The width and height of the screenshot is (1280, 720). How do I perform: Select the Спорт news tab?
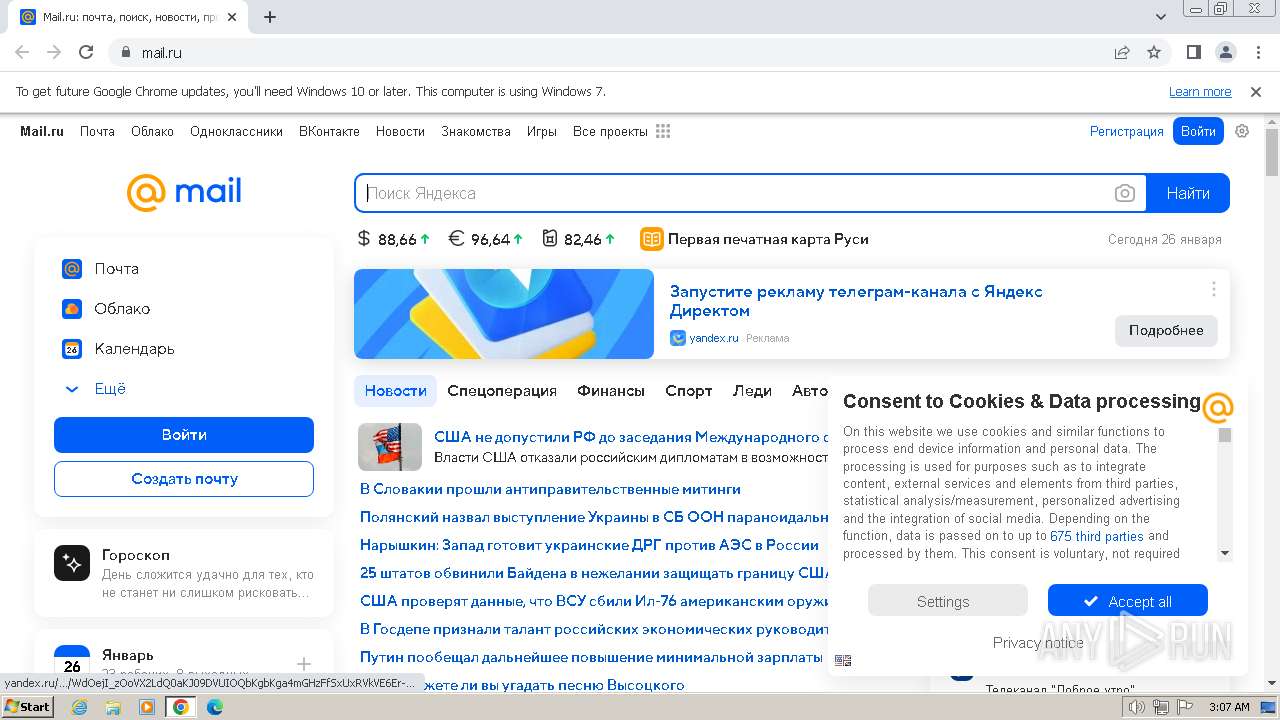(x=689, y=391)
